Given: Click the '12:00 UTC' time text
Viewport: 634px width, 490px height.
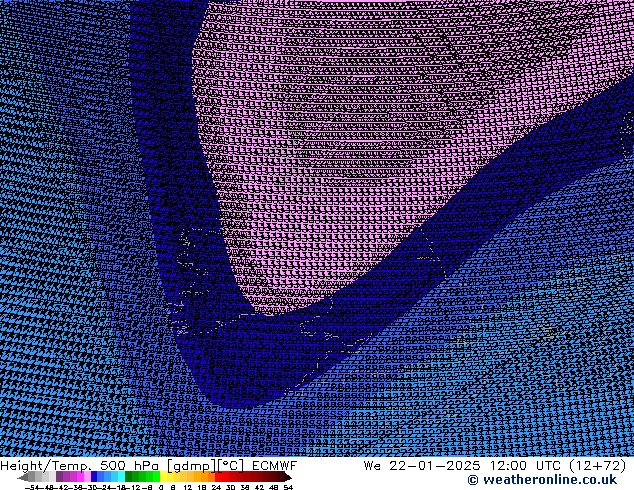Looking at the screenshot, I should [526, 466].
